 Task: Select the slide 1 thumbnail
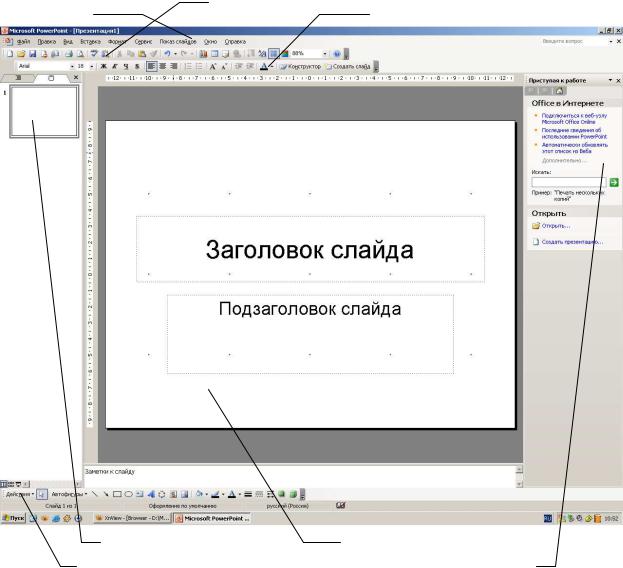(44, 112)
